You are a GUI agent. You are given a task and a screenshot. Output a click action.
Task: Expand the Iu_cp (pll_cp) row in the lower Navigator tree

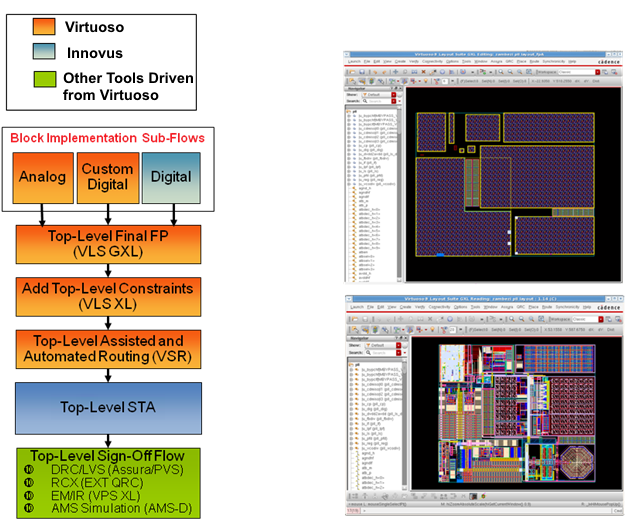(351, 404)
